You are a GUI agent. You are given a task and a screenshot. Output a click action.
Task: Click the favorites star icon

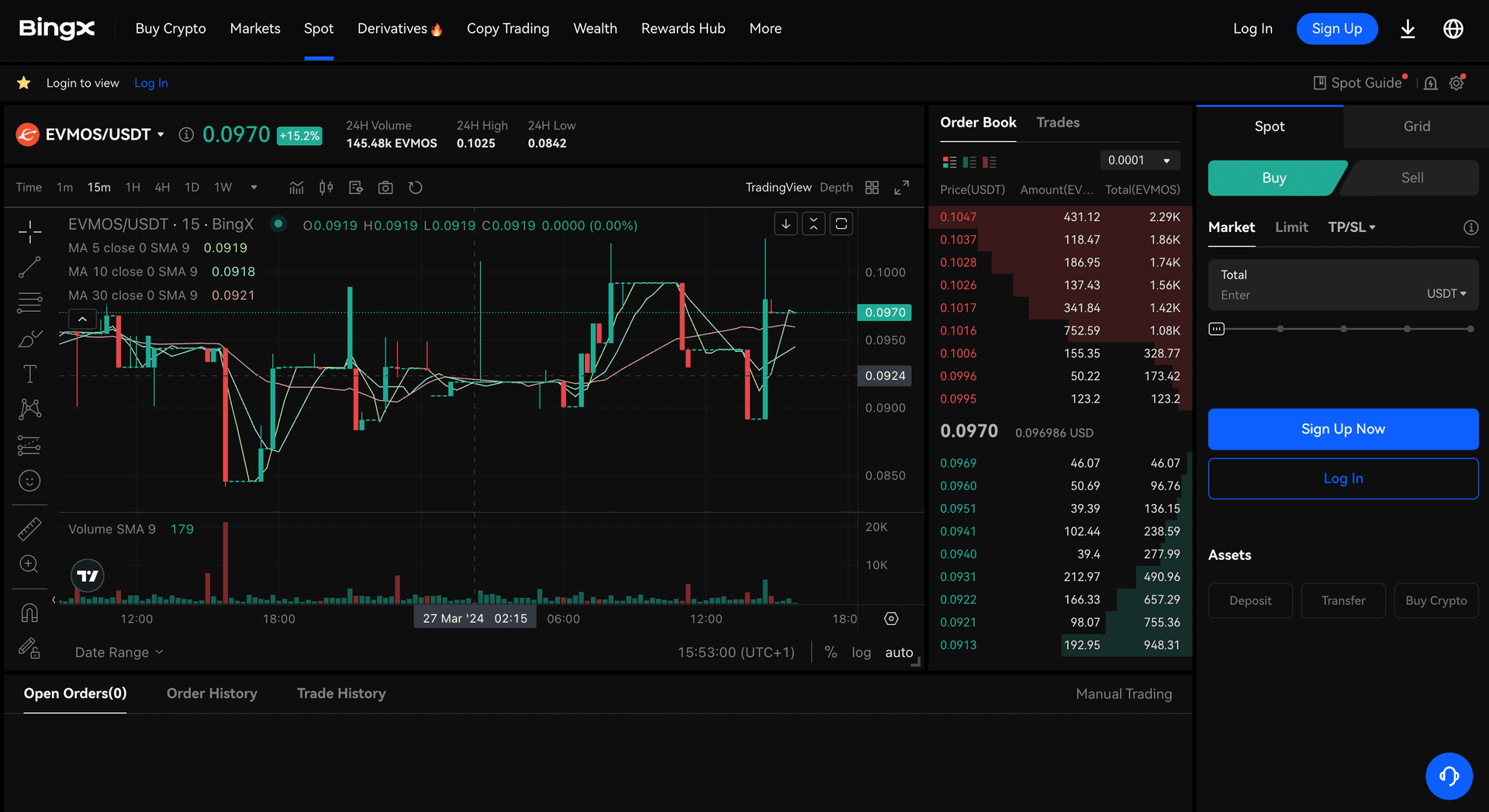tap(24, 82)
